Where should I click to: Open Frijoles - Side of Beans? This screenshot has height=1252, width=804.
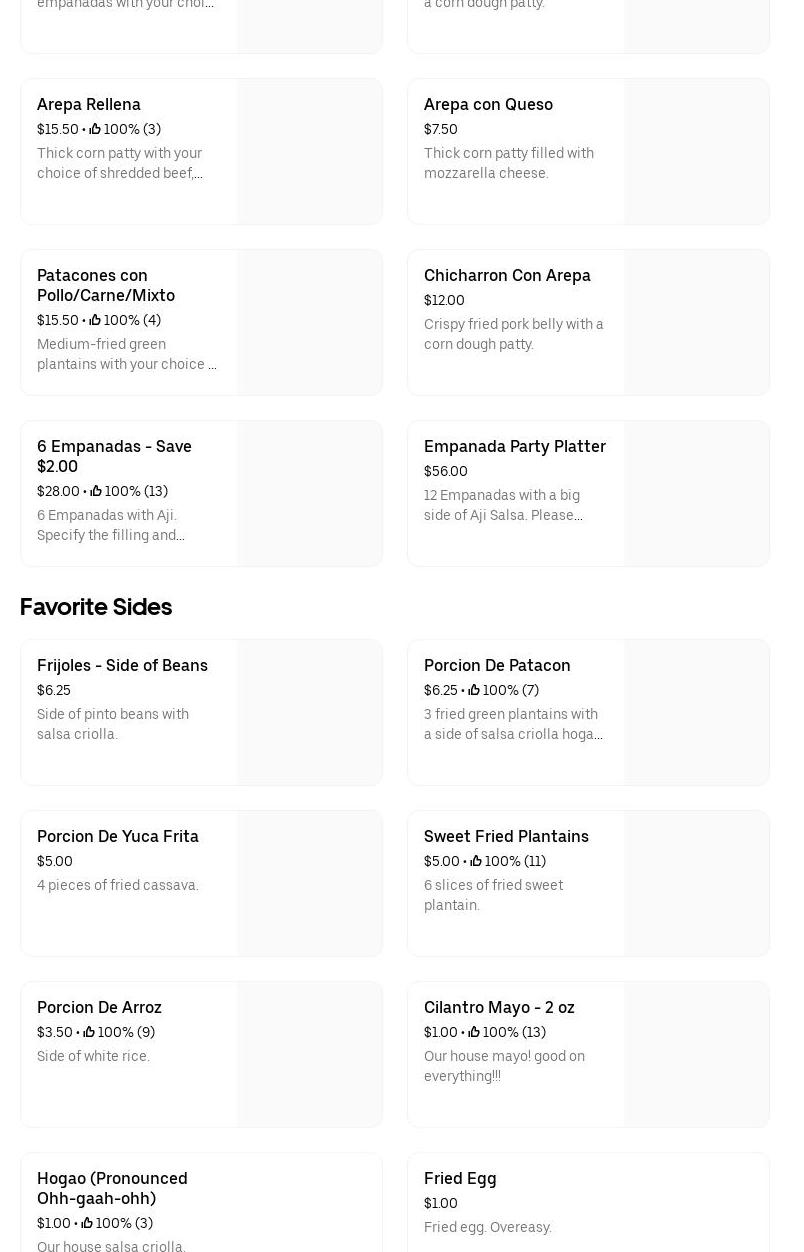pos(122,666)
